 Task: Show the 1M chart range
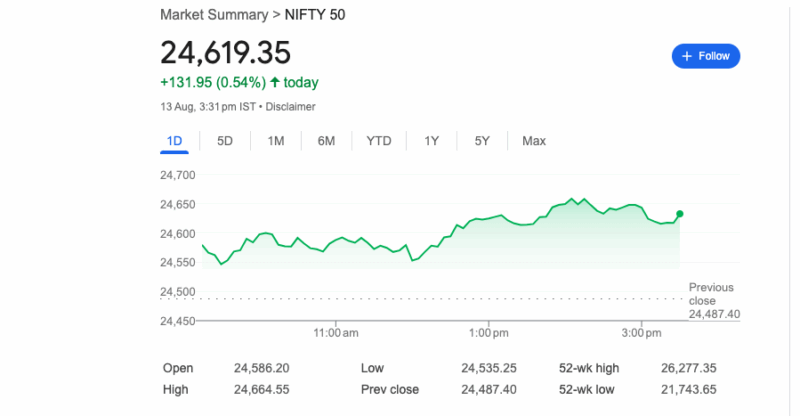(276, 141)
